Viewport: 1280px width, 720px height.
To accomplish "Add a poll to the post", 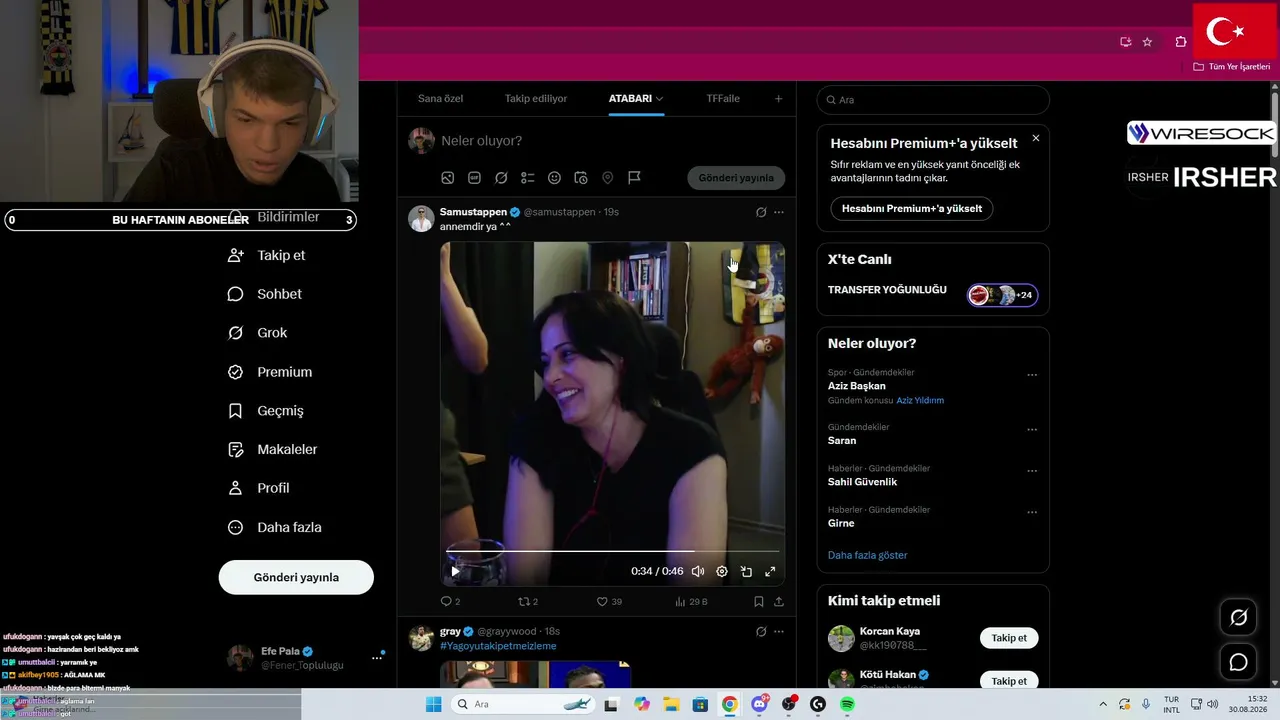I will coord(528,178).
